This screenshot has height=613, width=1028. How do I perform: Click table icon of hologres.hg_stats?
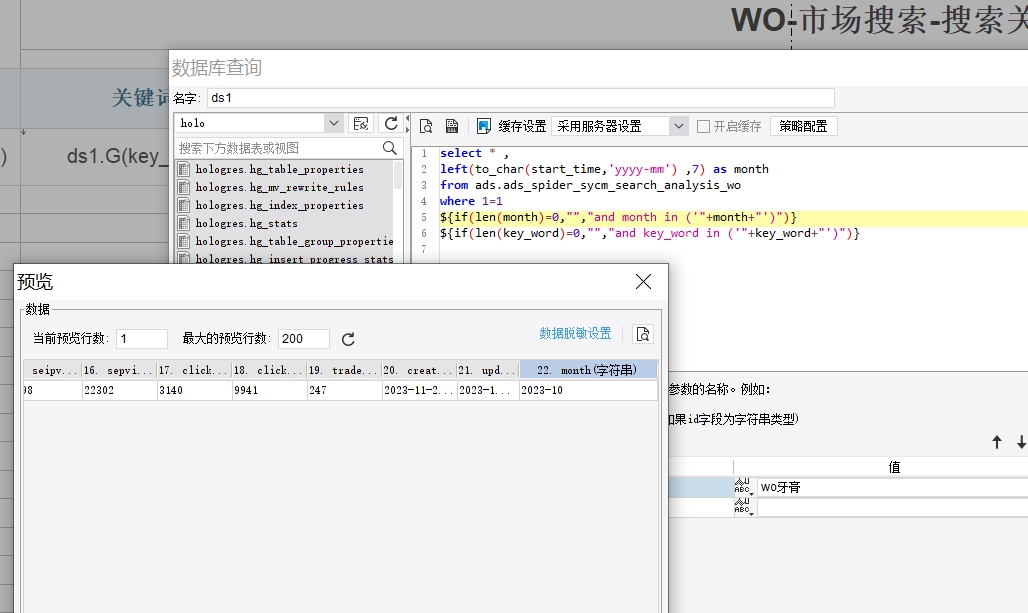(184, 223)
